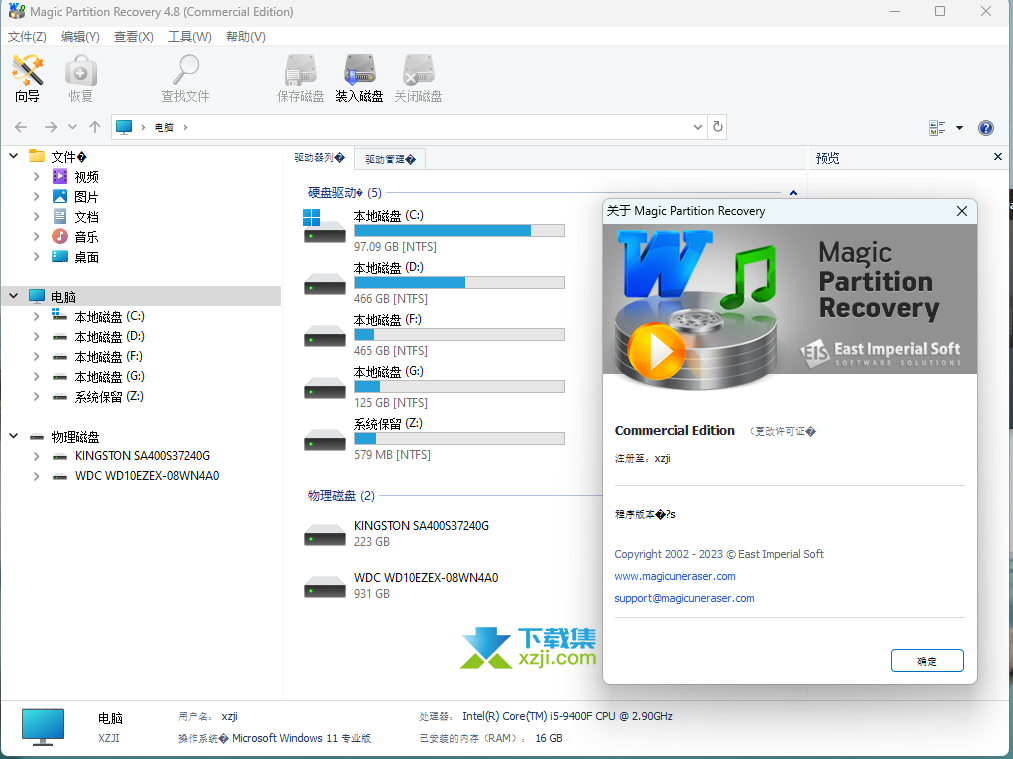
Task: Click the 恢复 recovery toolbar icon
Action: (x=81, y=78)
